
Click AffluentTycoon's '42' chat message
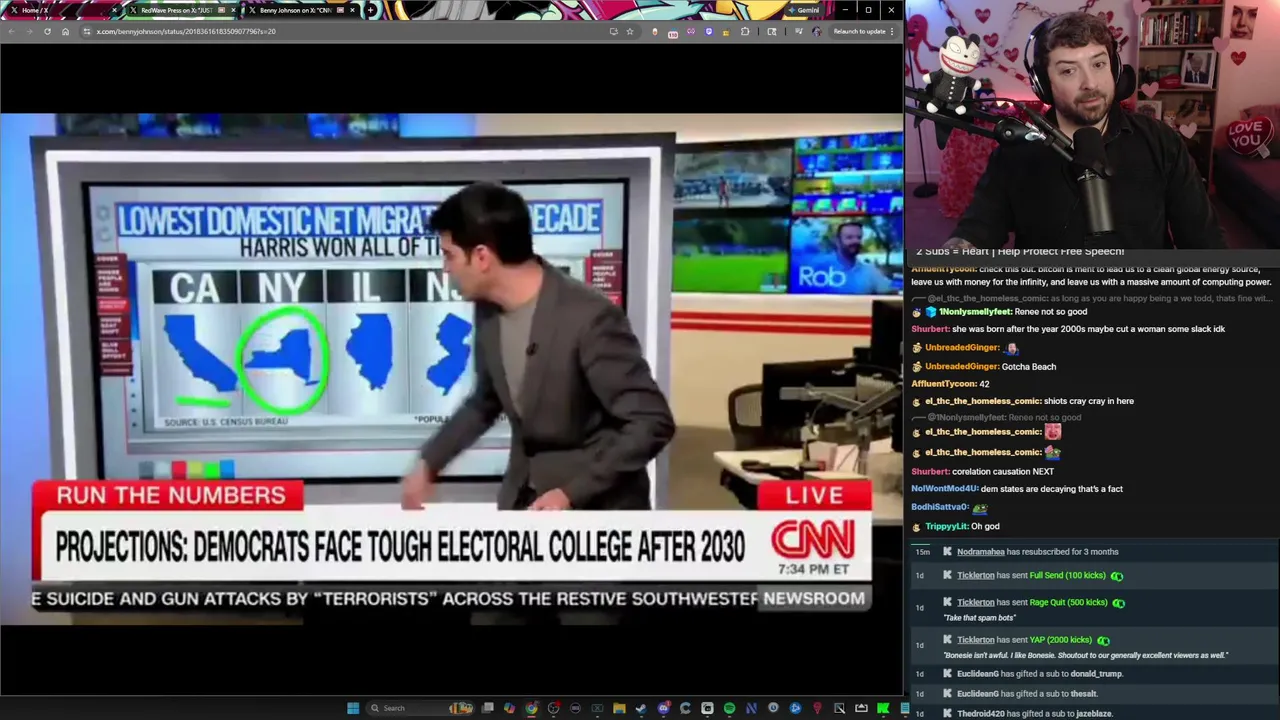pos(984,384)
